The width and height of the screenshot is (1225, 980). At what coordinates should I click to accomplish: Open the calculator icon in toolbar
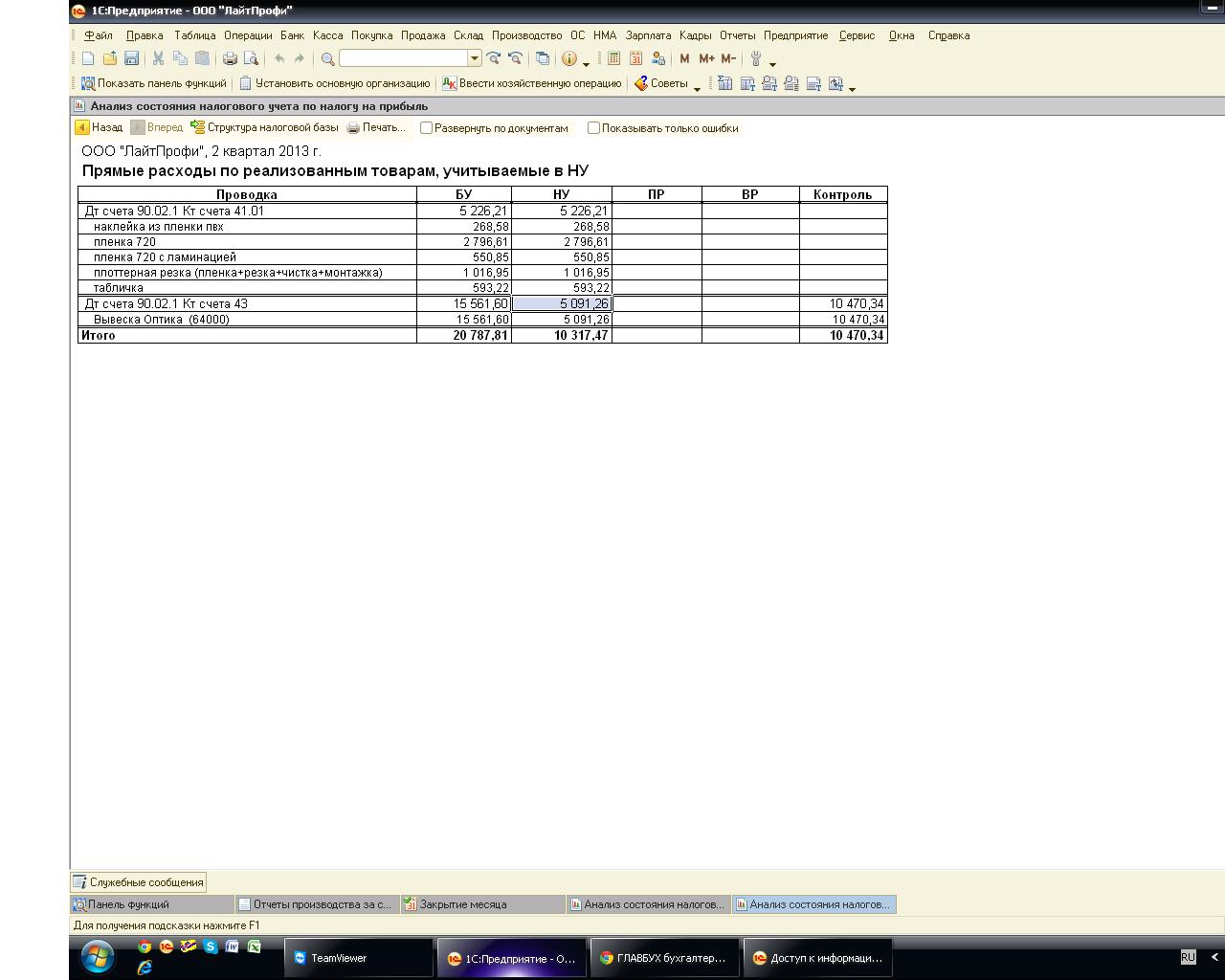[614, 59]
